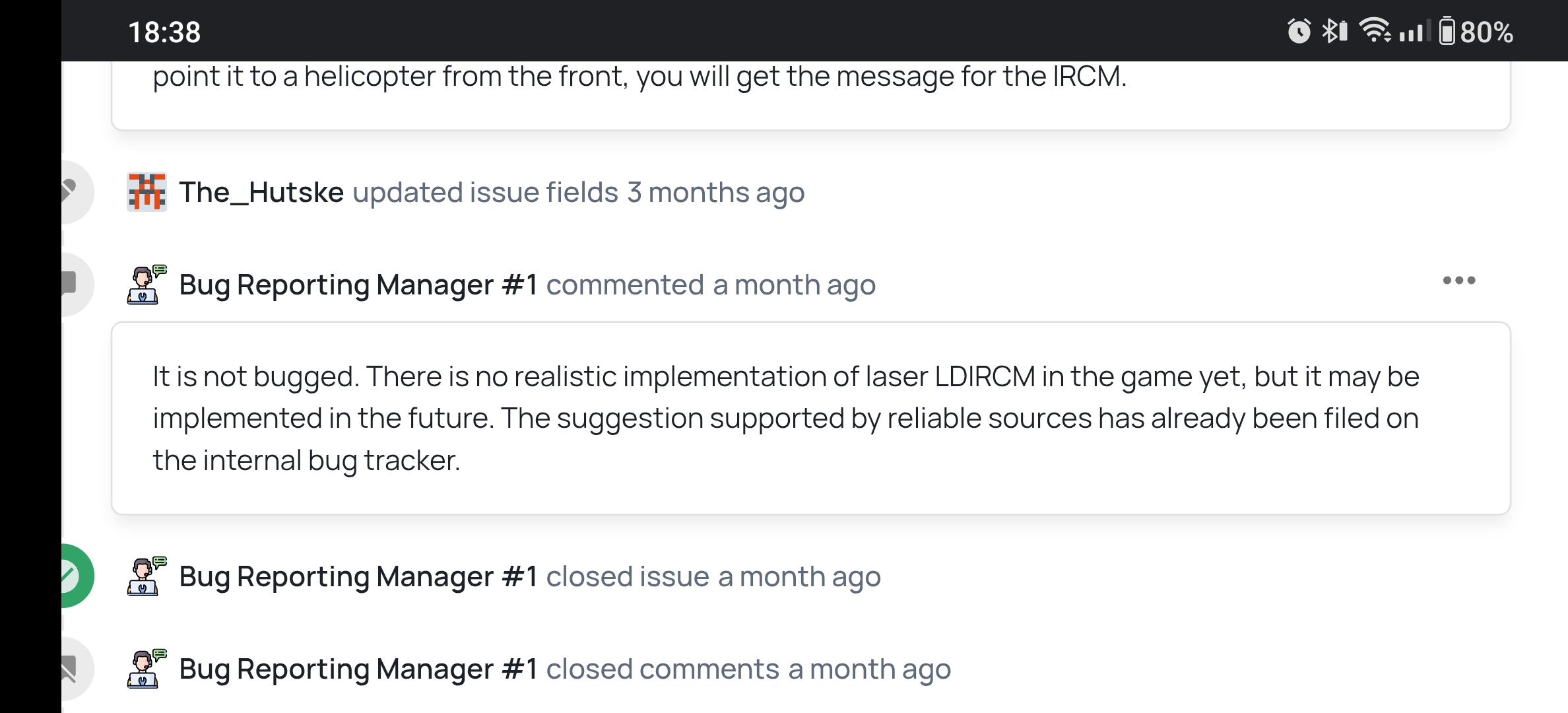Open The_Hutske's user profile link
Image resolution: width=1568 pixels, height=713 pixels.
[261, 192]
